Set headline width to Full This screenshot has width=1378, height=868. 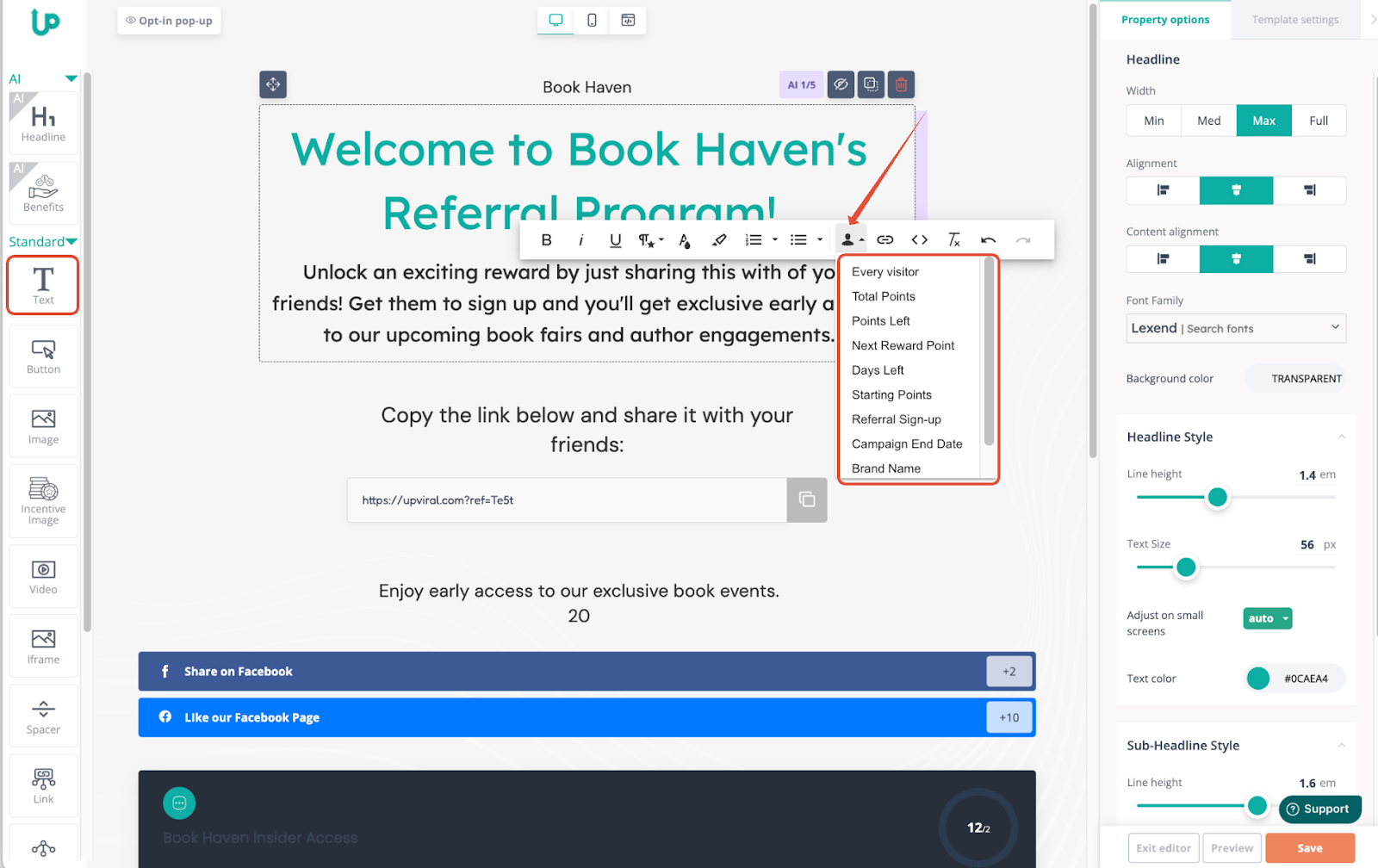[1319, 121]
